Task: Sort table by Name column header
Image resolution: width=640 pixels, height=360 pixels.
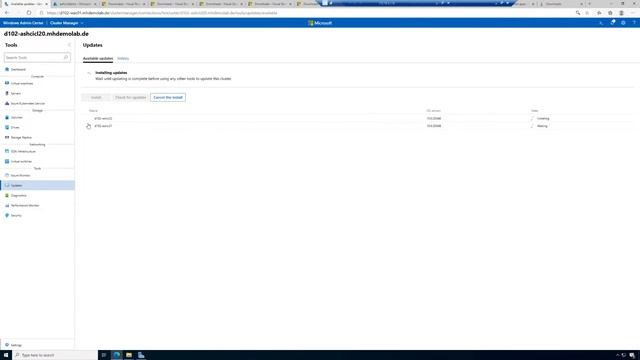Action: point(93,111)
